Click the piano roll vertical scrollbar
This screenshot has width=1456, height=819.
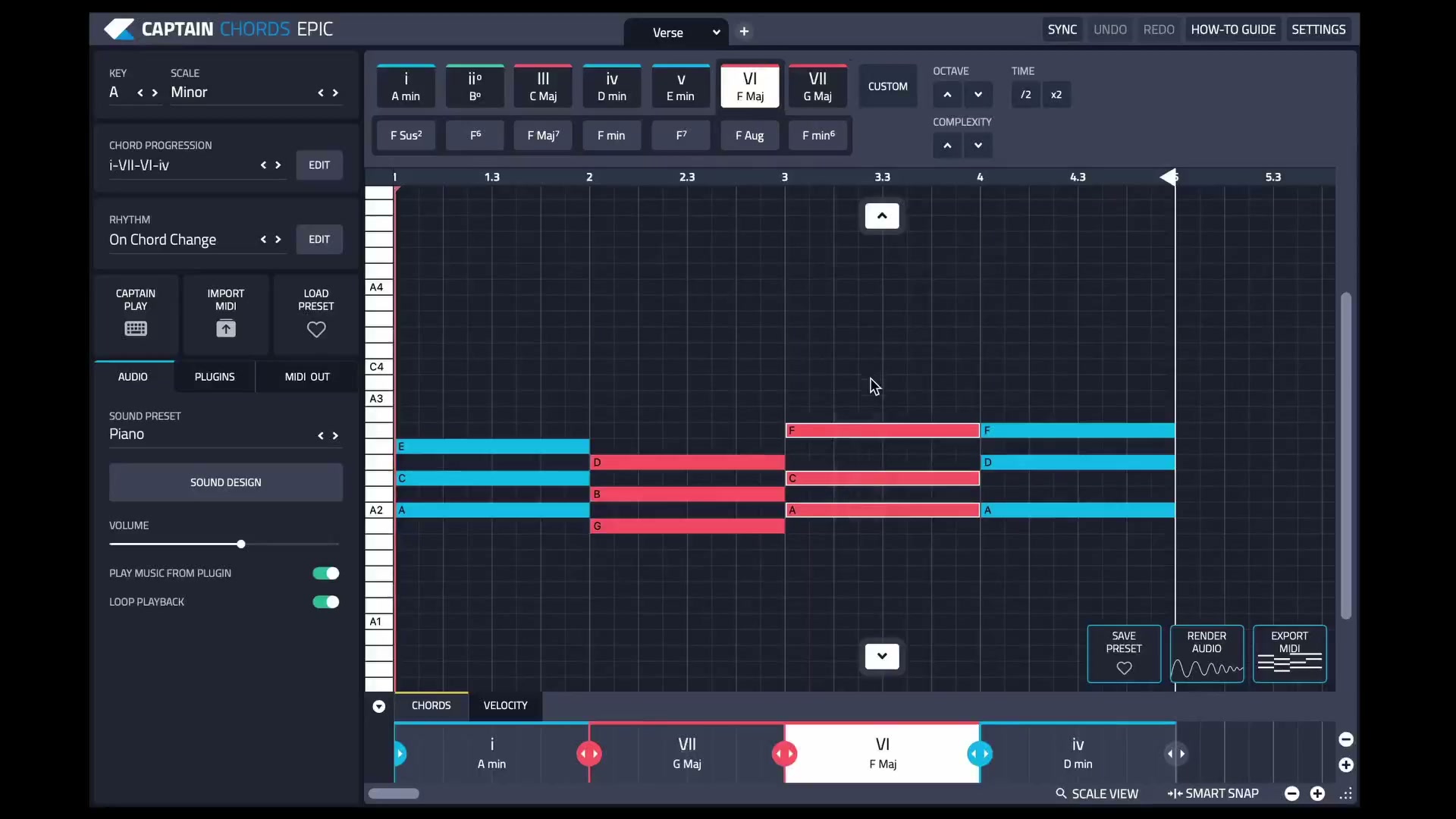1346,455
